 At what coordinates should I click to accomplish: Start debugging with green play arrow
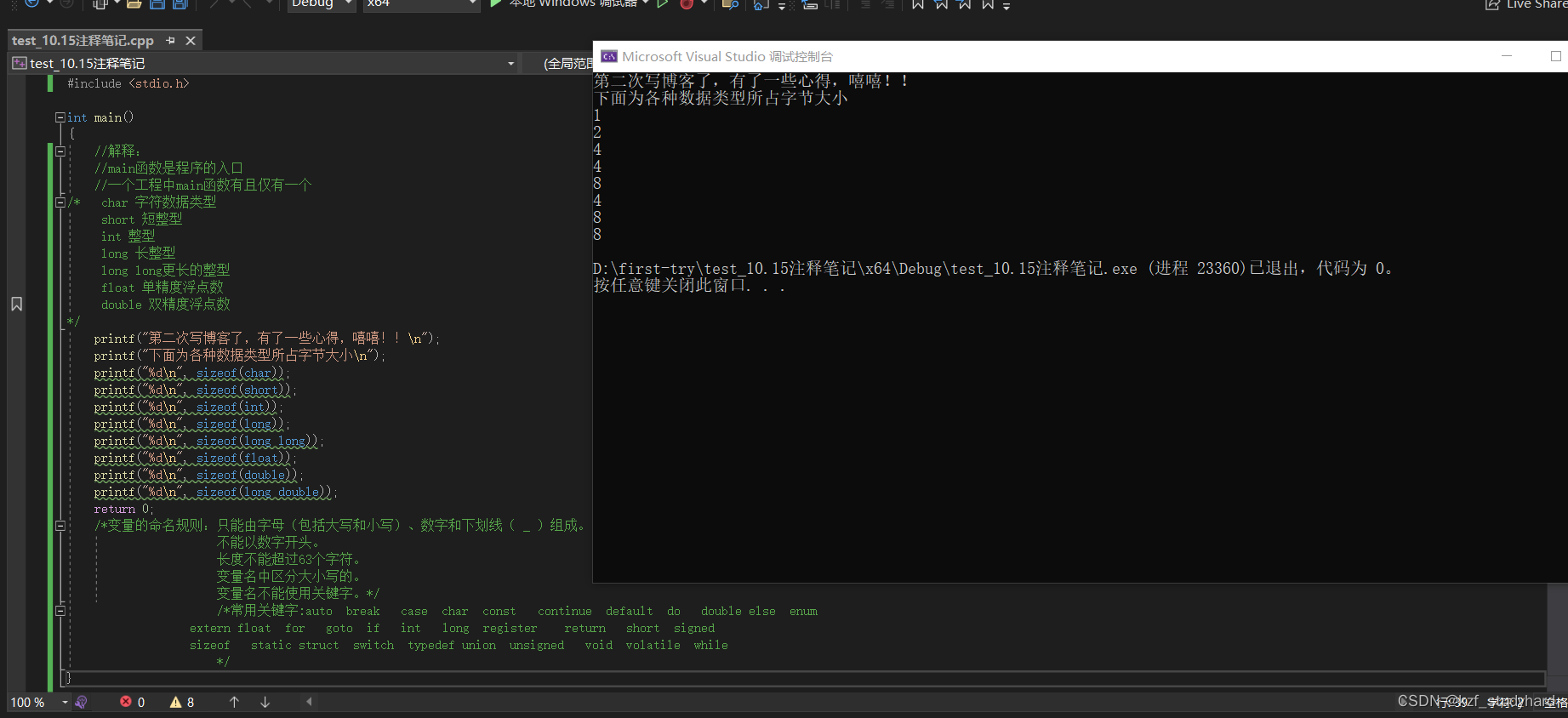point(496,3)
